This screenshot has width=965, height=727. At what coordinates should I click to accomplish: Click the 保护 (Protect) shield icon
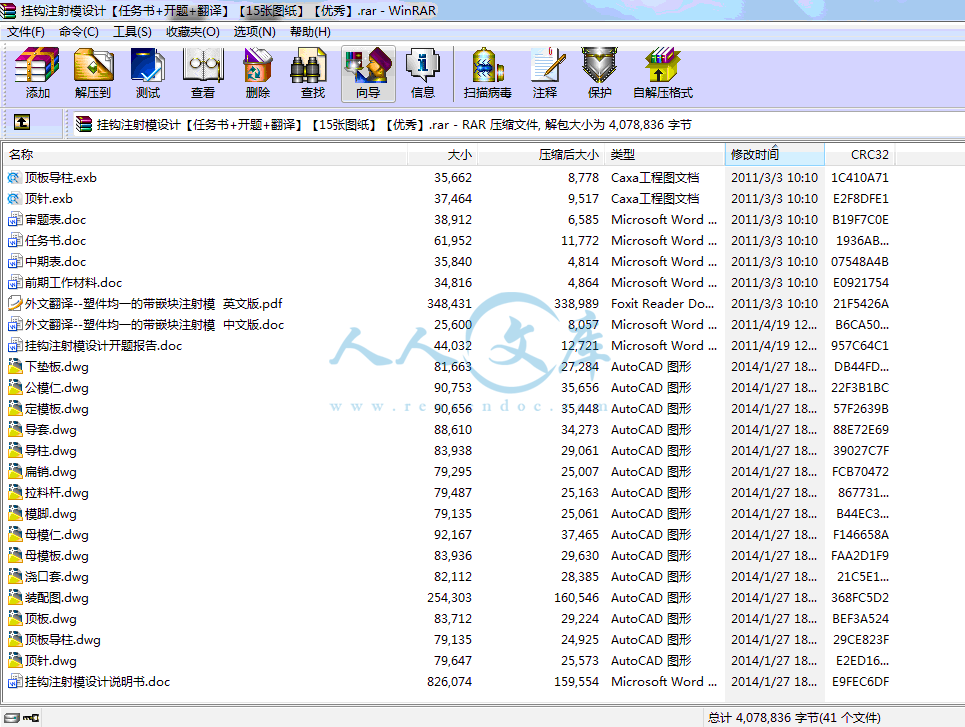599,66
